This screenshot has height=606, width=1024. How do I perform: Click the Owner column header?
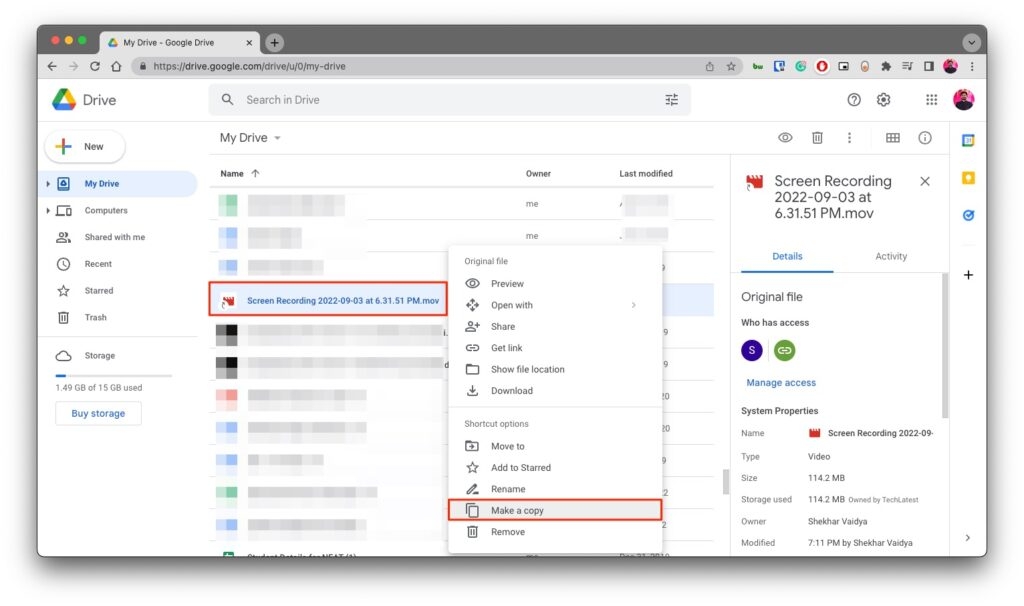[x=538, y=174]
